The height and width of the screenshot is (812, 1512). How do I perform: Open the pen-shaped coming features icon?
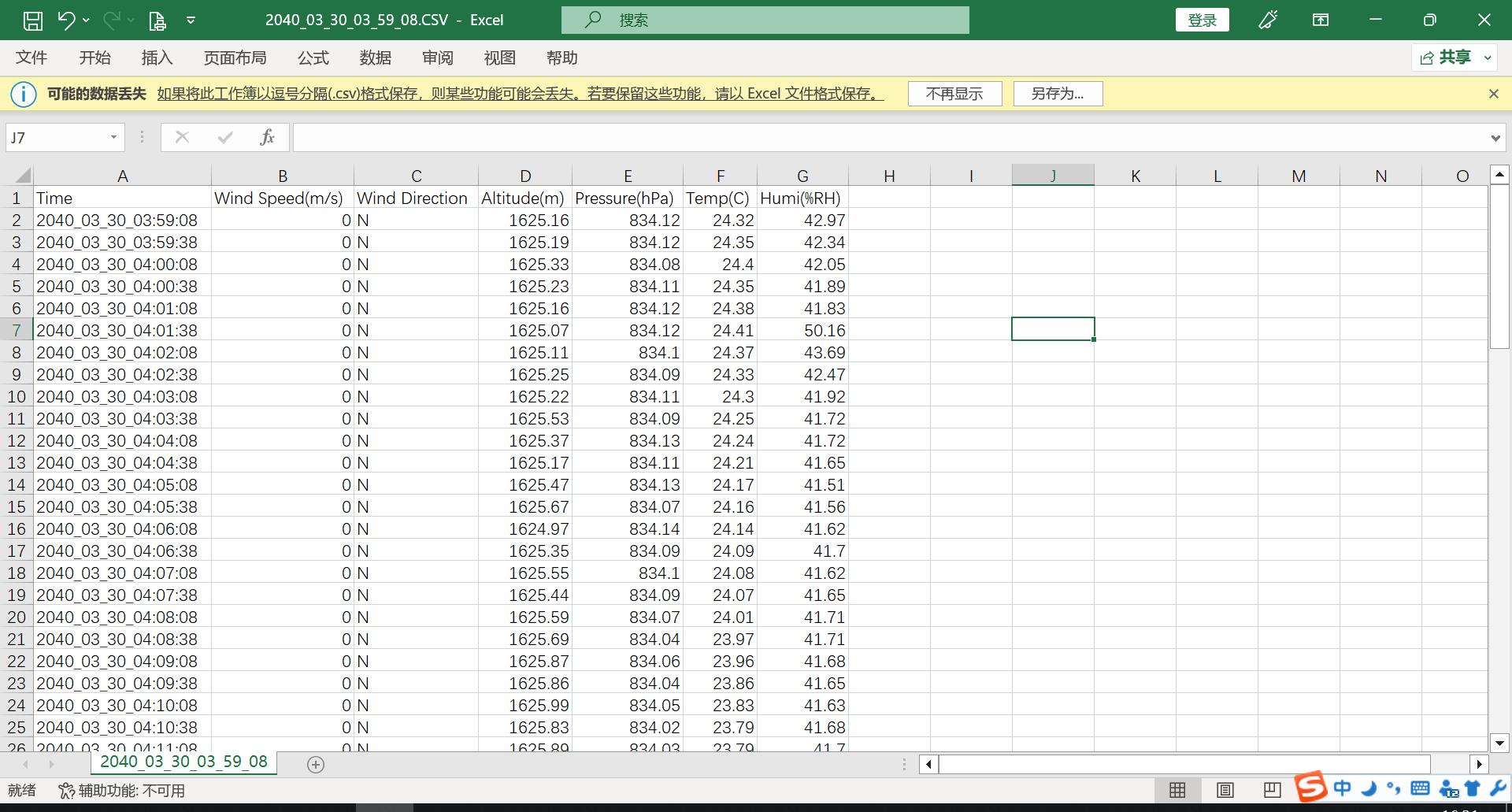pos(1268,20)
